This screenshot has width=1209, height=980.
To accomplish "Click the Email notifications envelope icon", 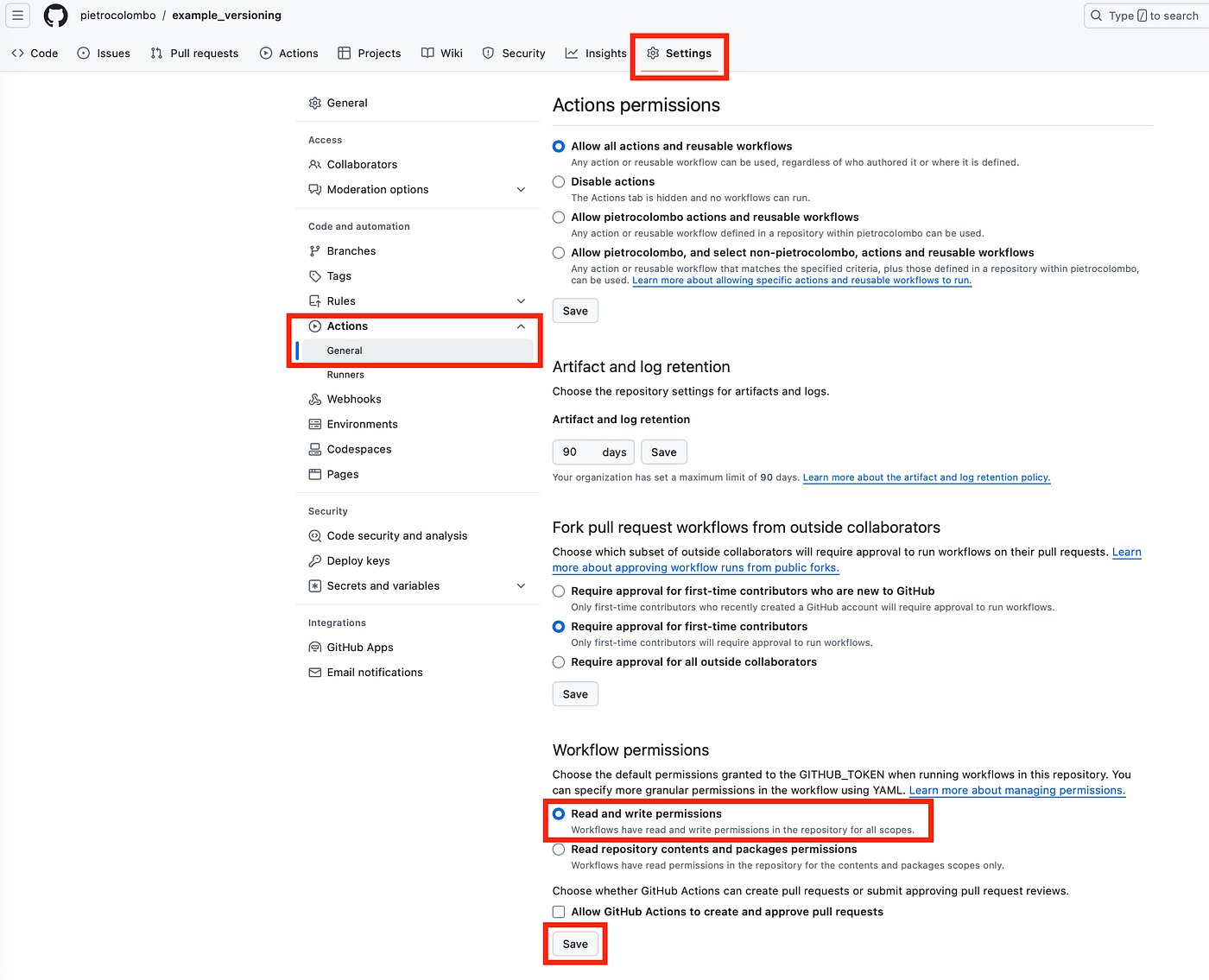I will point(315,673).
